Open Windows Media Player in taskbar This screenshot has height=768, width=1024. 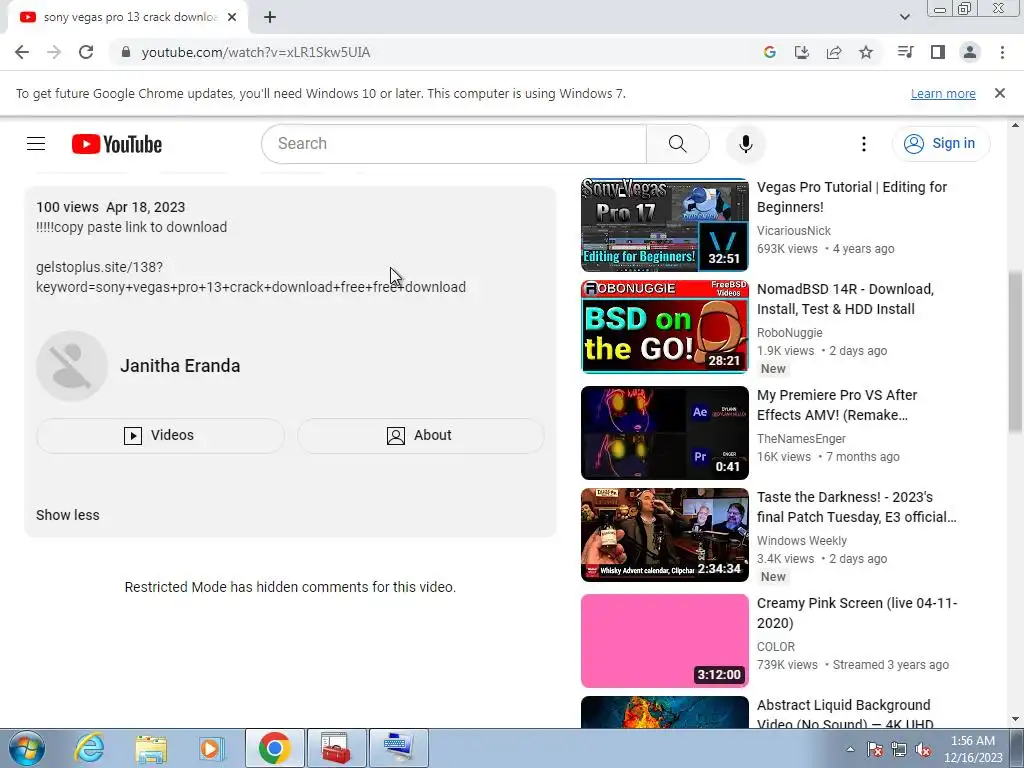click(x=211, y=748)
